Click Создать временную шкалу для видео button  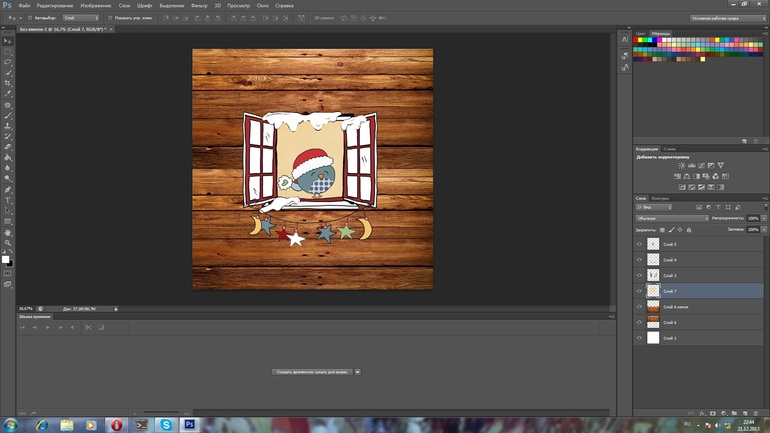point(311,372)
